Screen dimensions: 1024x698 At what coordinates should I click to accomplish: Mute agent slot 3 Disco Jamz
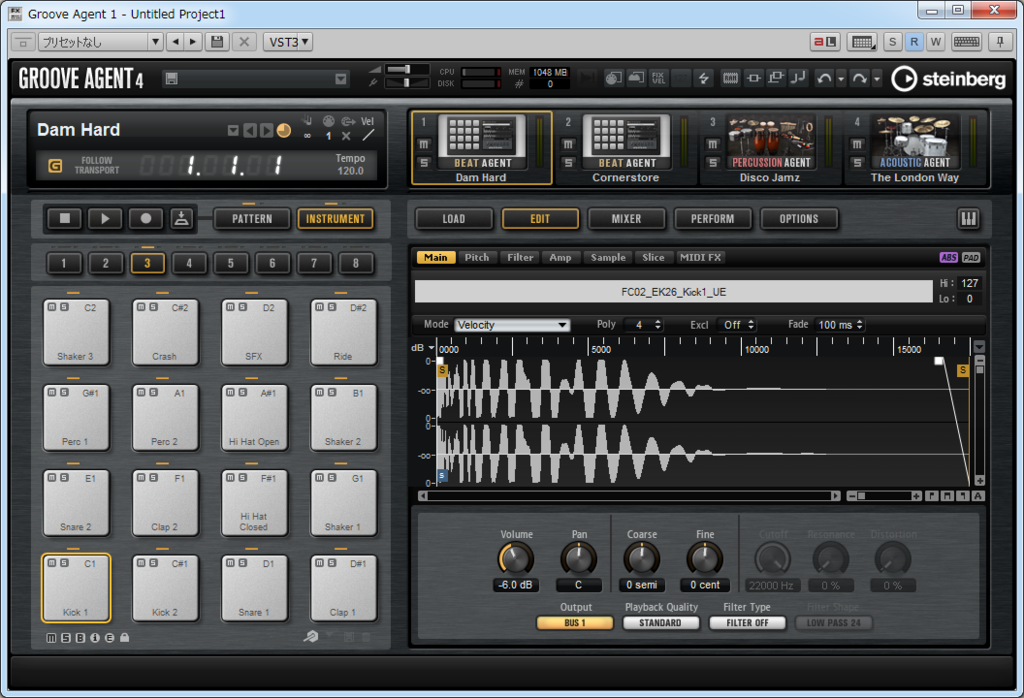712,144
